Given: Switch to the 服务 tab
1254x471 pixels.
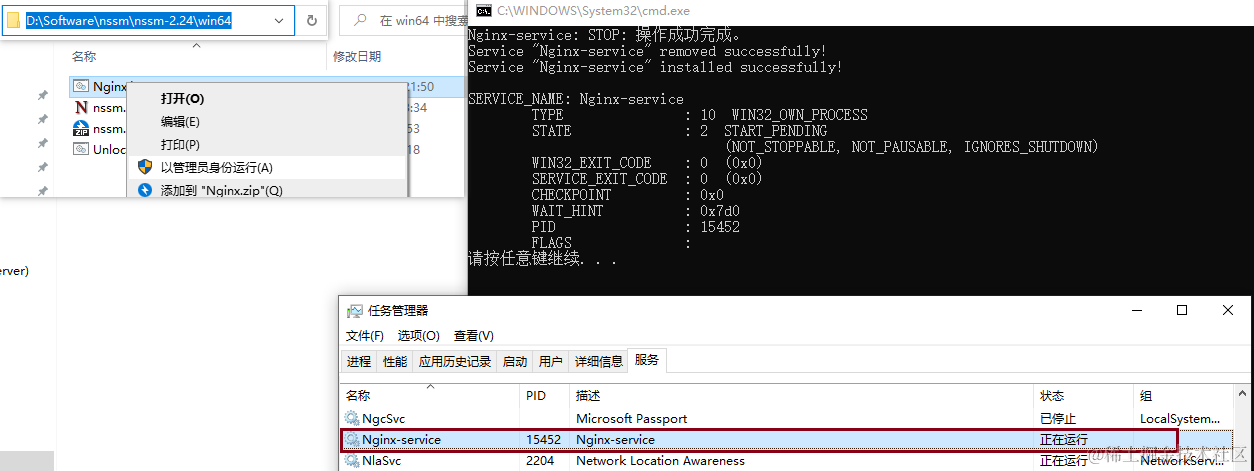Looking at the screenshot, I should point(647,360).
